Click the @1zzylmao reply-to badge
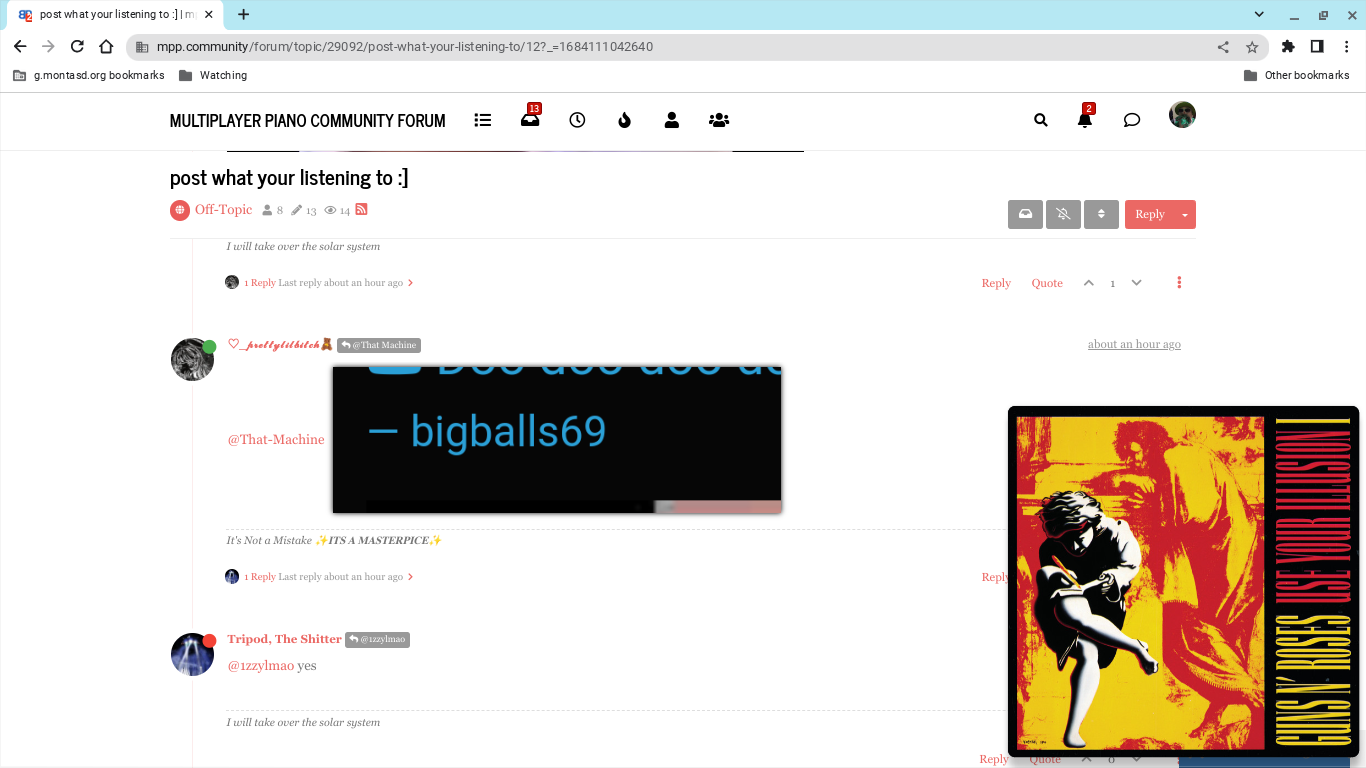The width and height of the screenshot is (1366, 768). coord(377,639)
